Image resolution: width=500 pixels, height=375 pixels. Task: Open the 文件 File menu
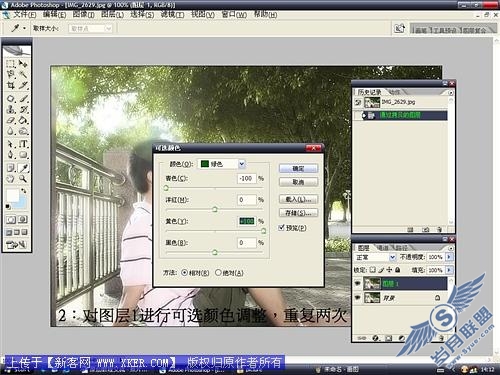coord(24,15)
